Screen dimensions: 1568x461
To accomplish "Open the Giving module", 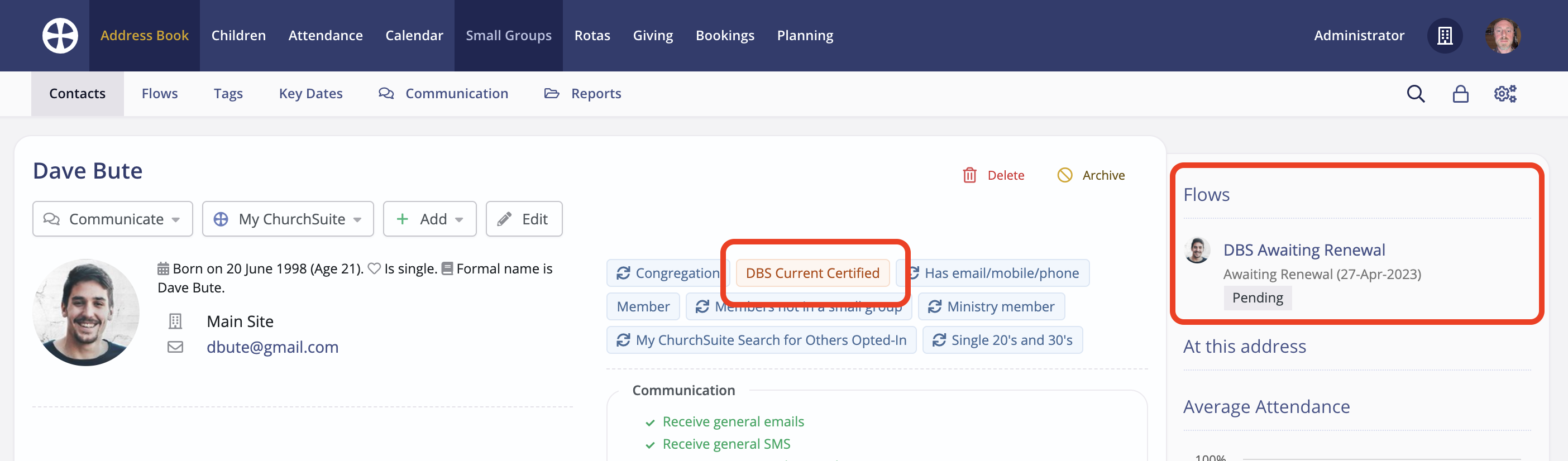I will [653, 35].
